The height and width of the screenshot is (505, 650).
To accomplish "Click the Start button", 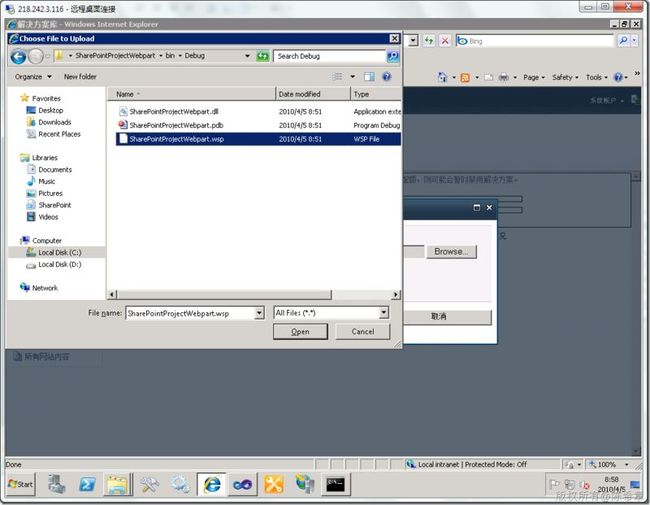I will 21,484.
